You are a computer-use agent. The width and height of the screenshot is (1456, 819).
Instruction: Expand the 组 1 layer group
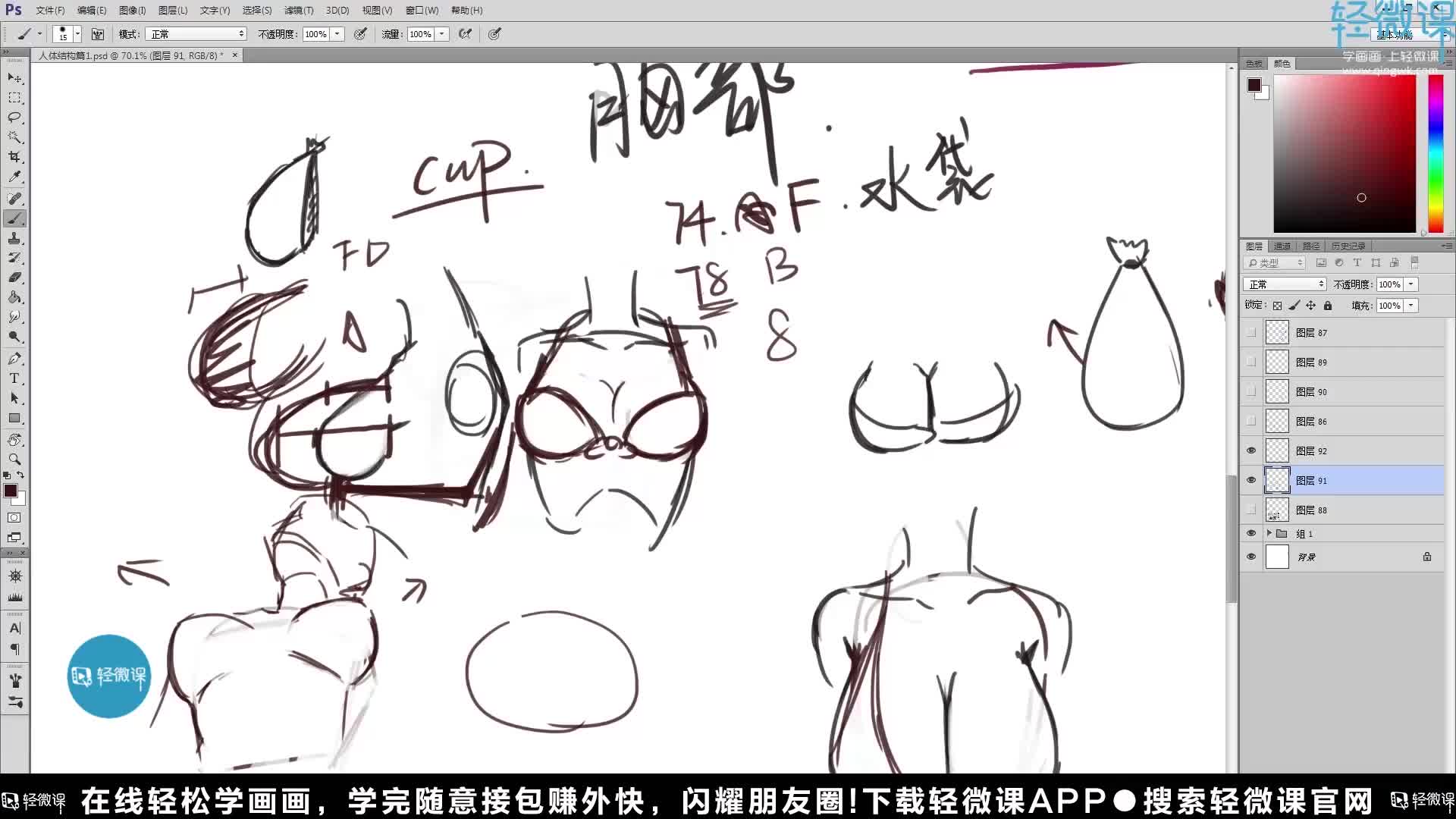pyautogui.click(x=1269, y=534)
